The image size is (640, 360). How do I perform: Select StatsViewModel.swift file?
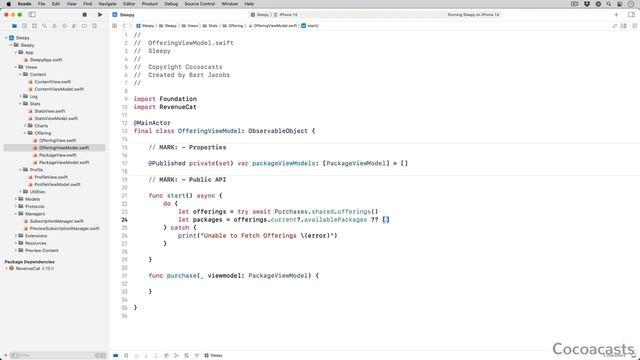tap(56, 118)
